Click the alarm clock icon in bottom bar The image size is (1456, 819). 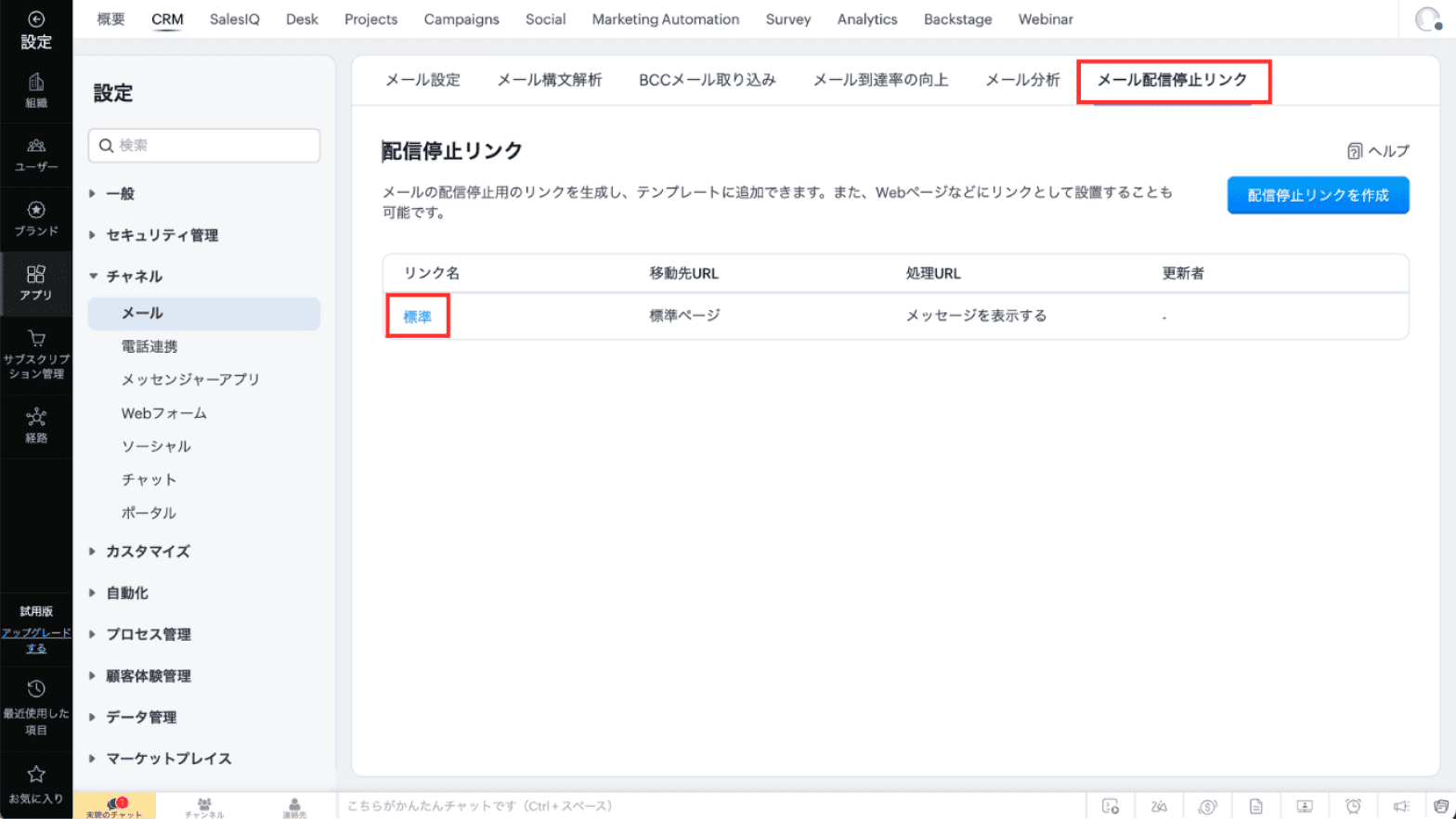(x=1354, y=806)
